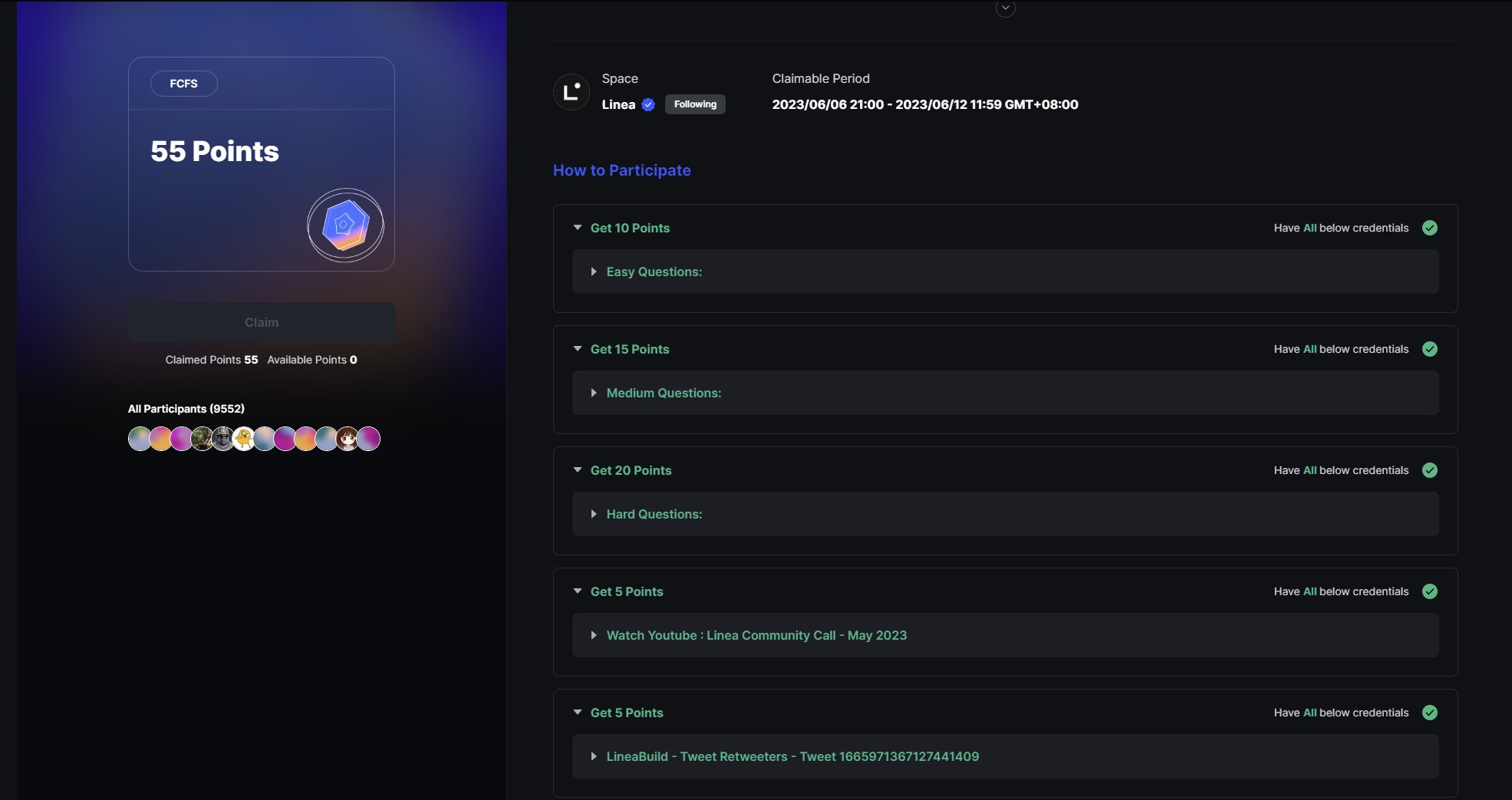
Task: Click the Claim button
Action: tap(262, 322)
